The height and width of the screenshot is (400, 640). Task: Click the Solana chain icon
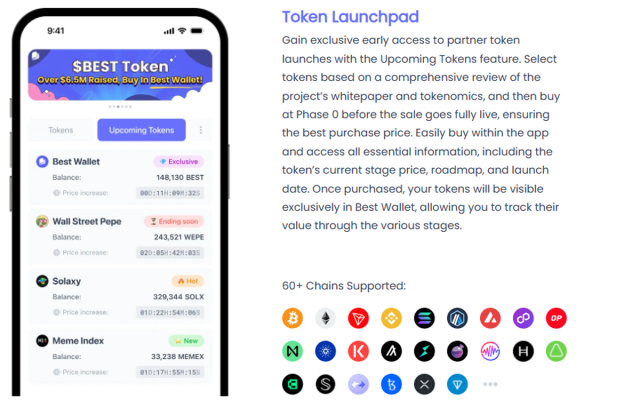coord(424,318)
